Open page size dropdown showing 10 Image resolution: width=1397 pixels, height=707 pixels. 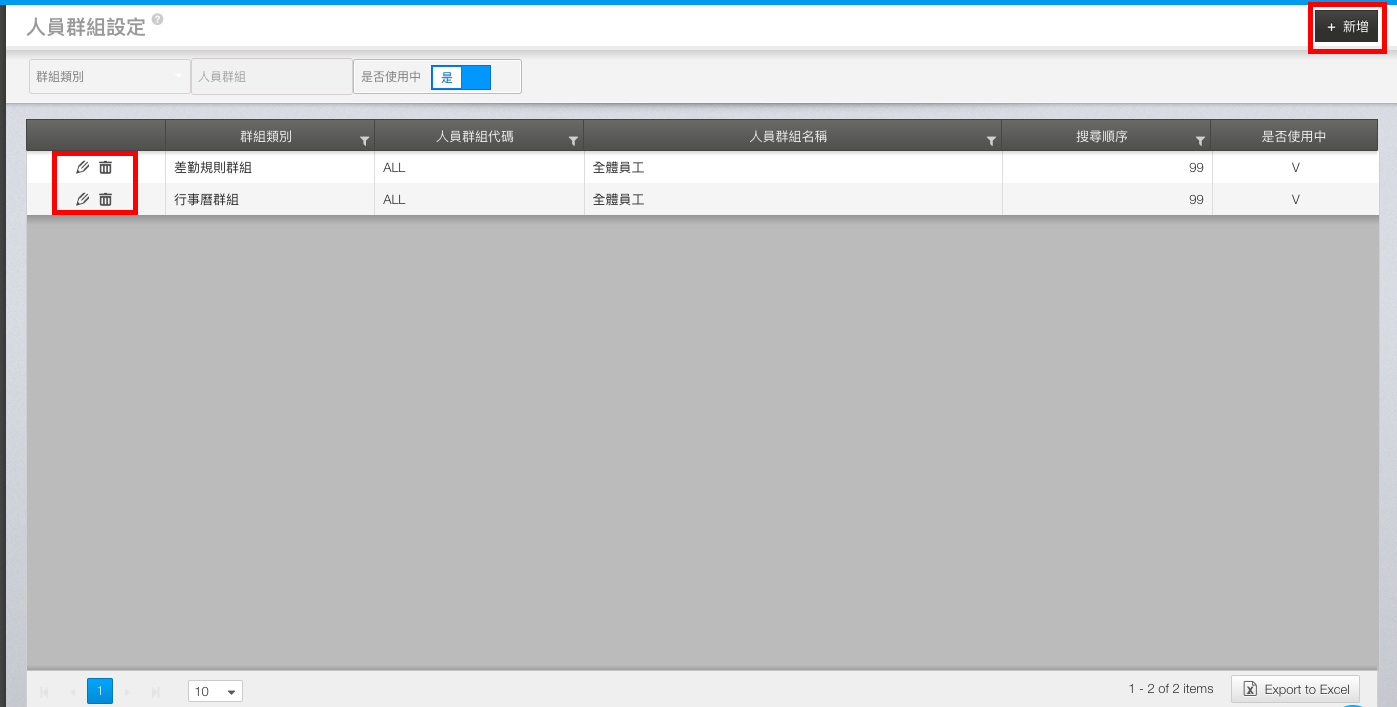point(215,691)
